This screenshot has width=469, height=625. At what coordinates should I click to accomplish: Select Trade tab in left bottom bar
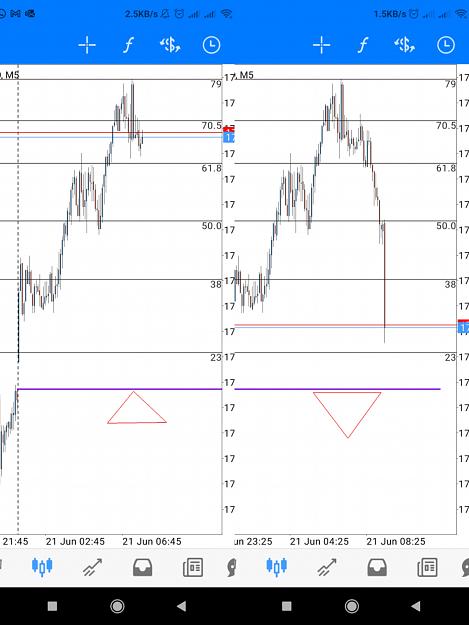[x=92, y=567]
